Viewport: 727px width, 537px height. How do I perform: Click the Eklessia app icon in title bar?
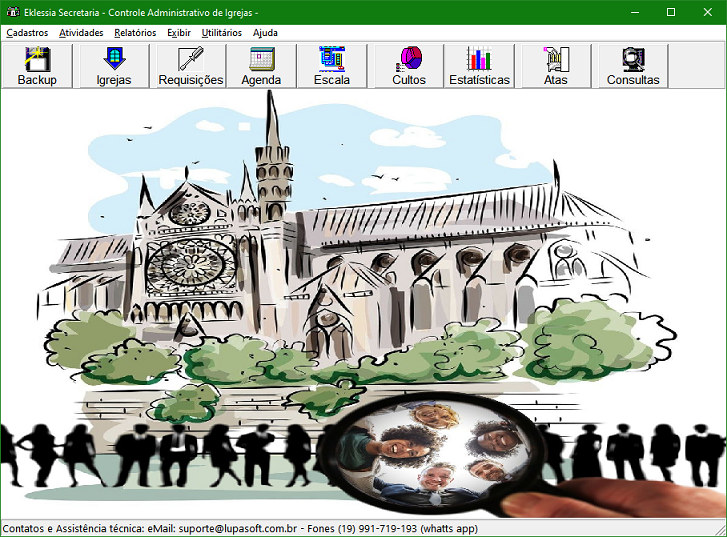pyautogui.click(x=13, y=12)
